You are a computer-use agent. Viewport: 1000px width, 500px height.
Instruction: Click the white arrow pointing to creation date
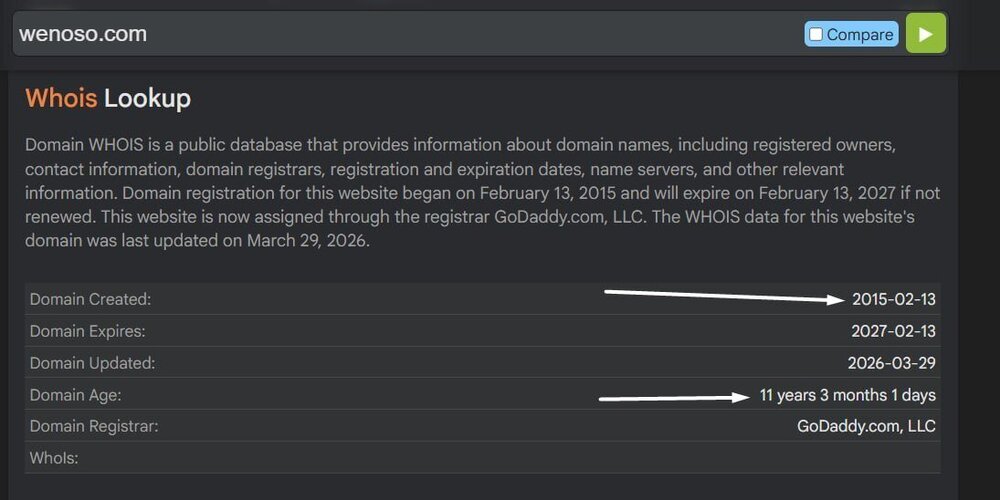click(724, 297)
